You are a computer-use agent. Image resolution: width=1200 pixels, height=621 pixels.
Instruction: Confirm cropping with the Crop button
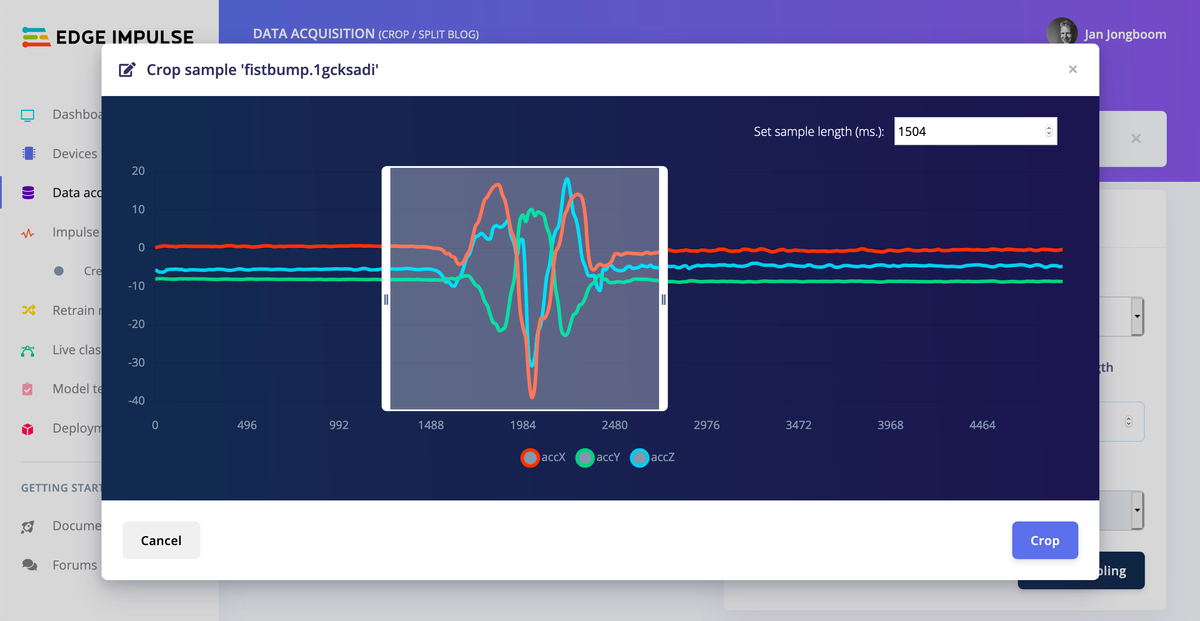click(x=1044, y=540)
